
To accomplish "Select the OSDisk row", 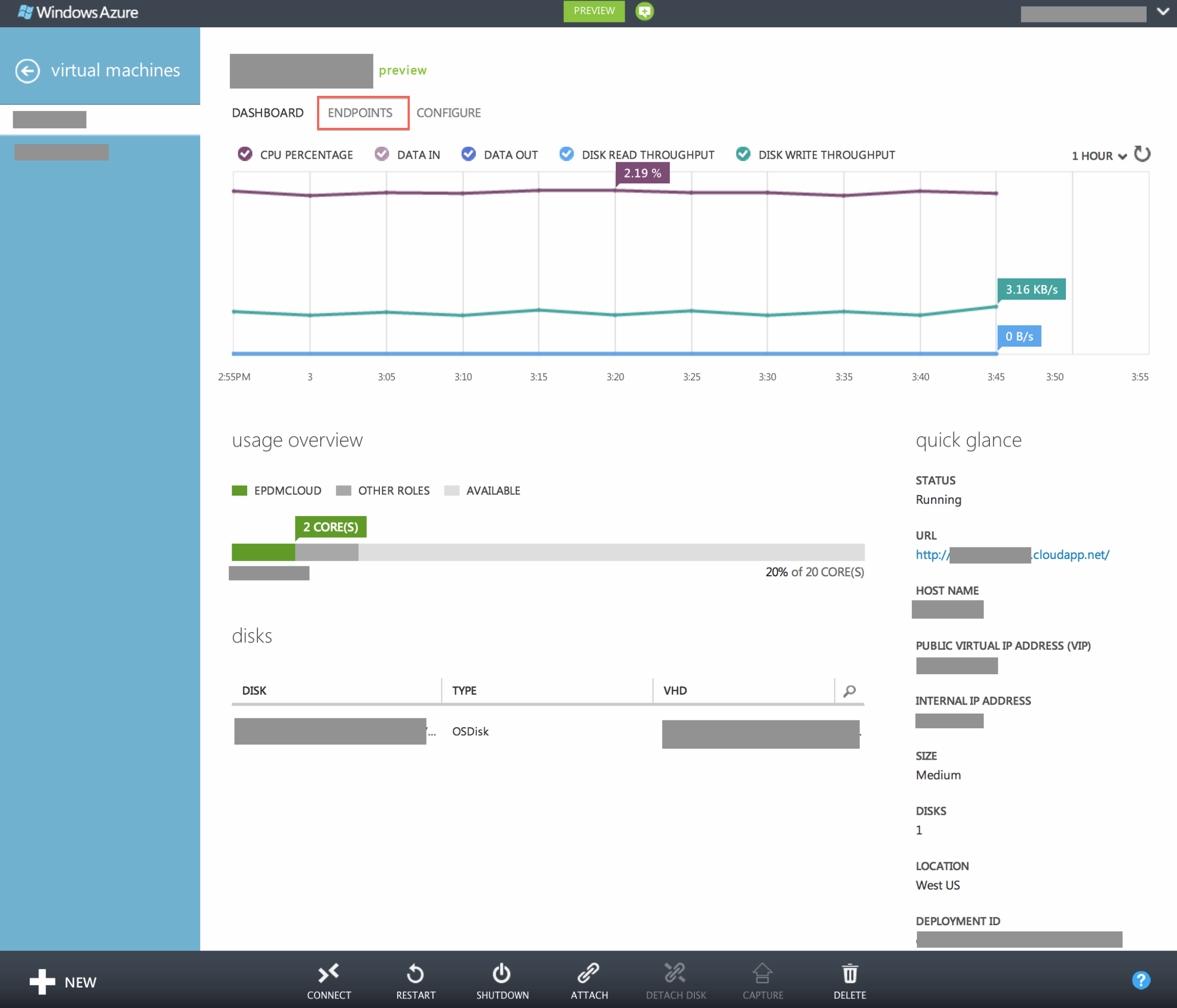I will [548, 732].
